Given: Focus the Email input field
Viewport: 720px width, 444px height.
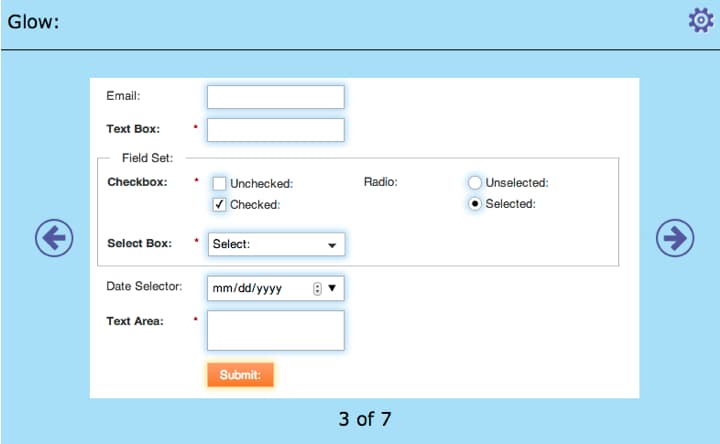Looking at the screenshot, I should coord(276,97).
